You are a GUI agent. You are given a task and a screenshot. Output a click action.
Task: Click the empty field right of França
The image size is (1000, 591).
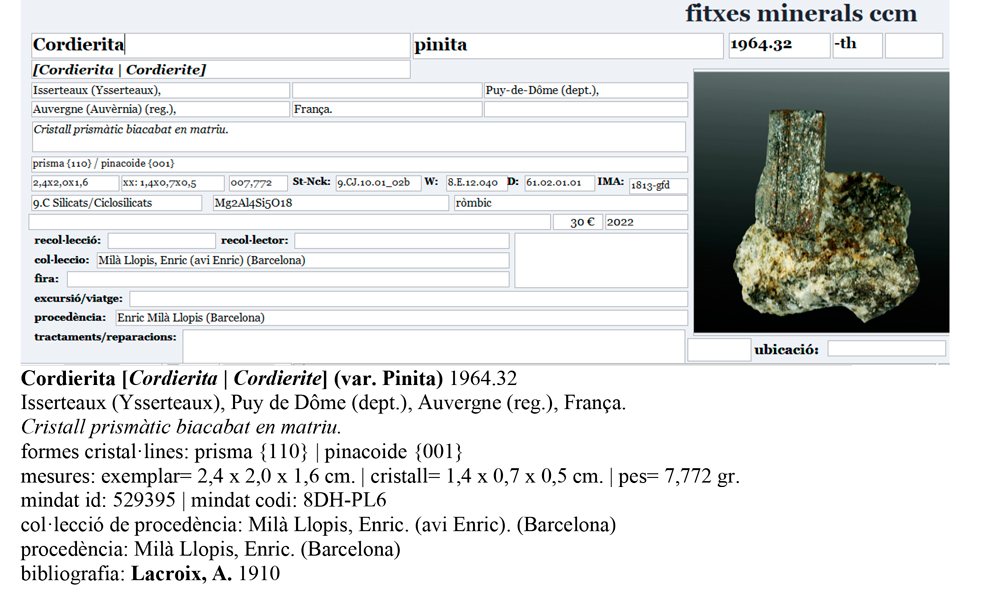(x=585, y=109)
